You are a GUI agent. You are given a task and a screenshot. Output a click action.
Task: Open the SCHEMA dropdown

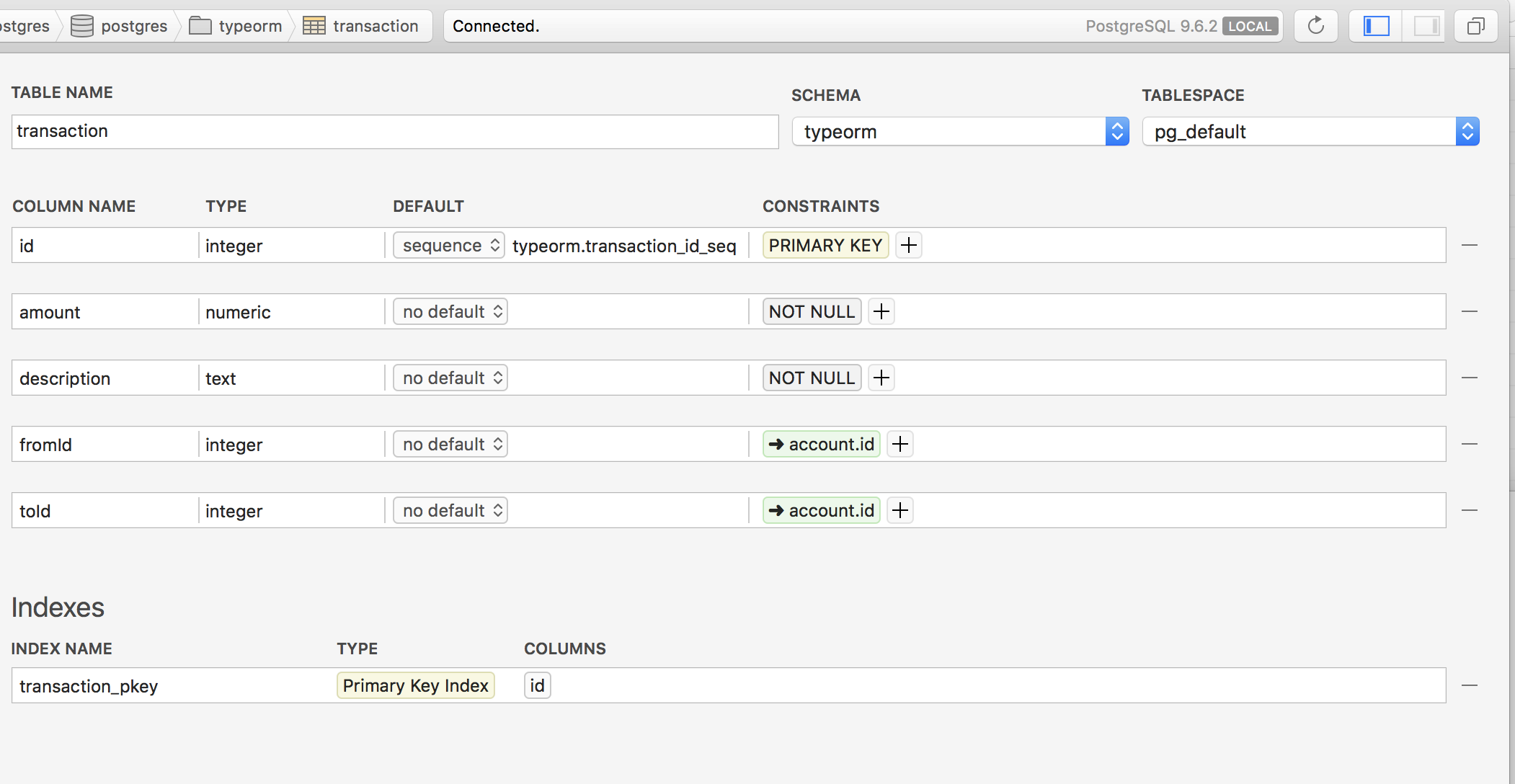[1116, 131]
